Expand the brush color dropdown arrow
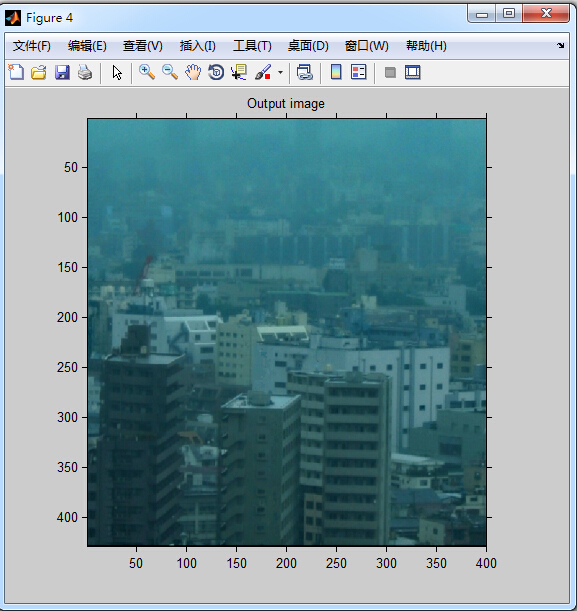This screenshot has height=611, width=577. (280, 72)
